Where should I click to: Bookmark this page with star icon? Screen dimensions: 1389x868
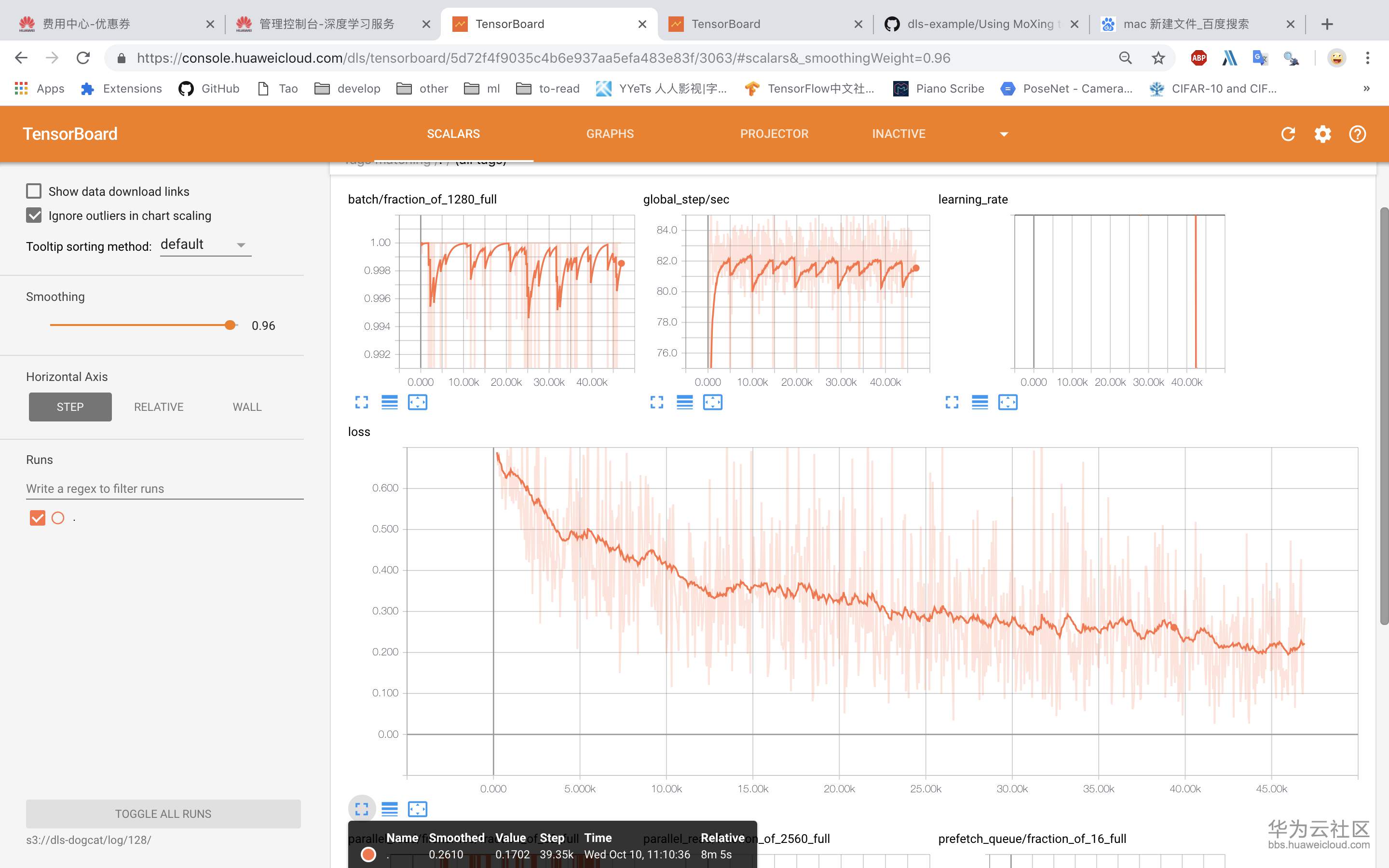coord(1157,58)
